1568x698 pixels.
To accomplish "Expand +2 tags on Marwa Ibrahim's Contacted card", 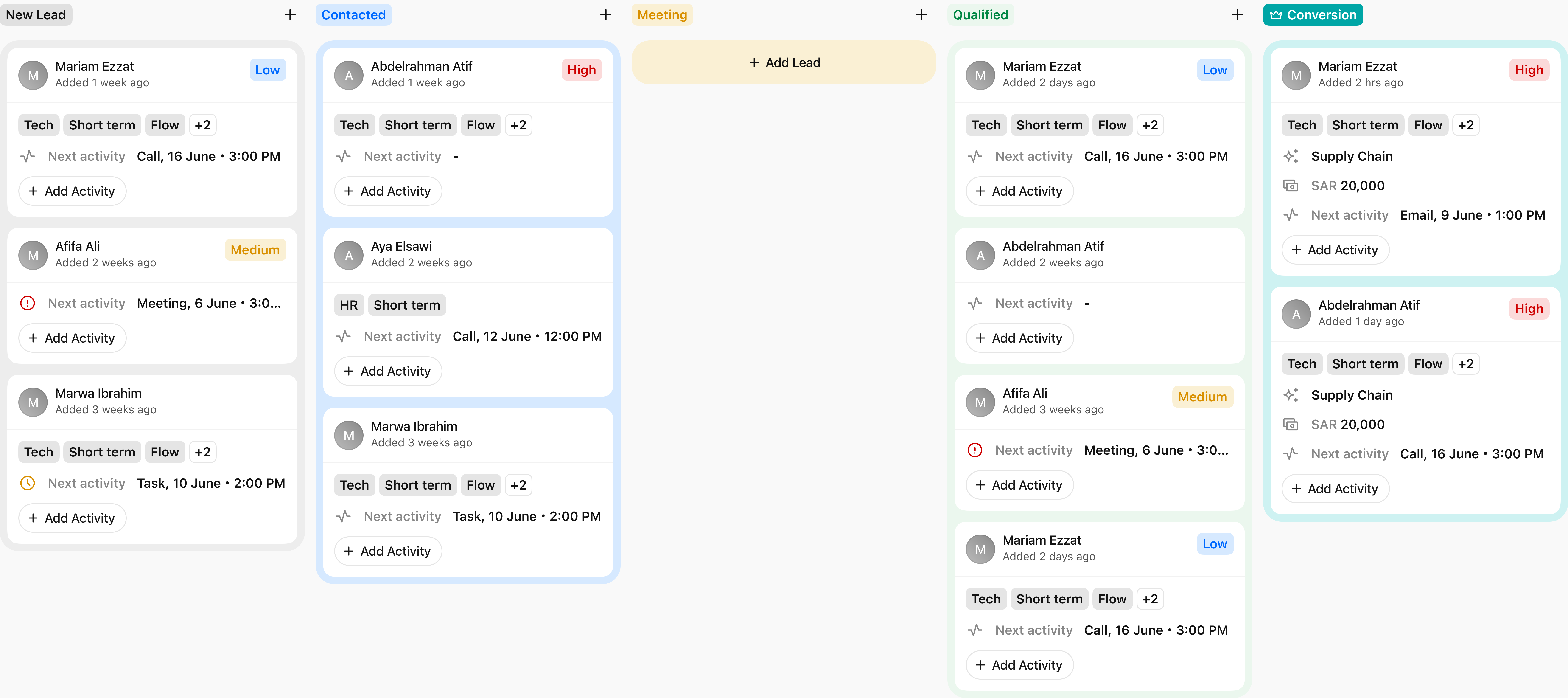I will [x=519, y=485].
